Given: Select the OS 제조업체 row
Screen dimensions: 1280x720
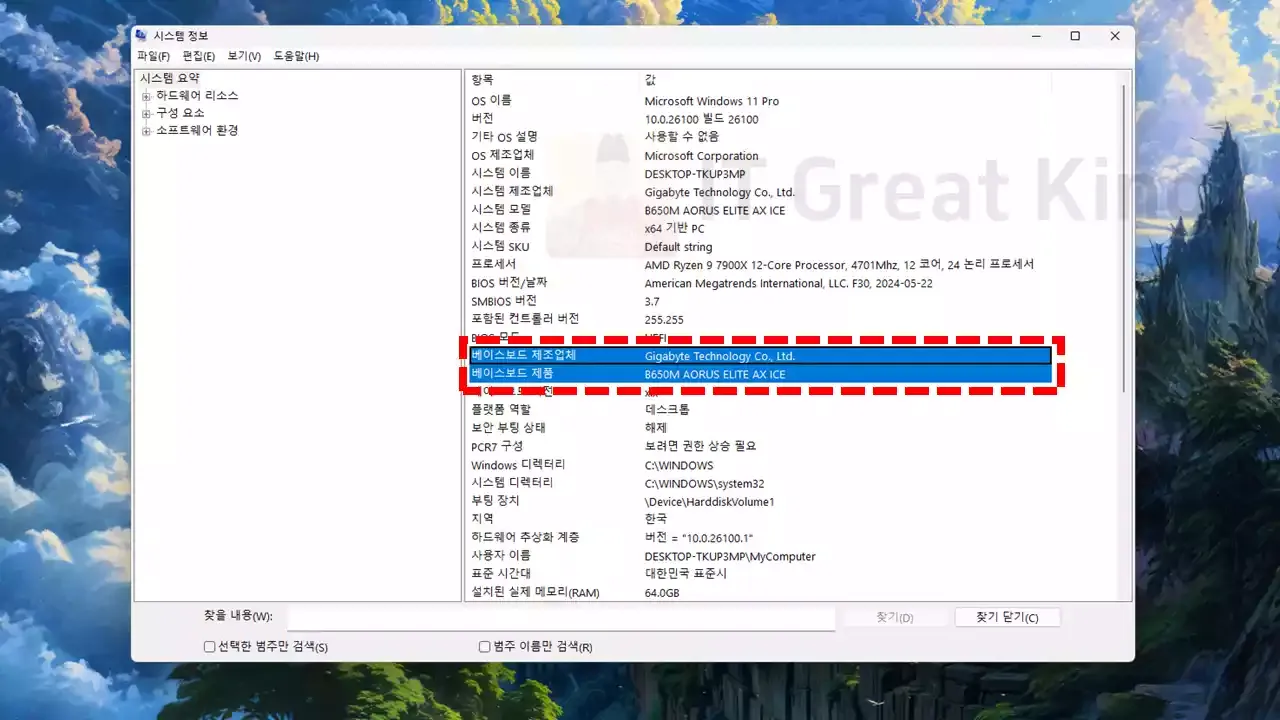Looking at the screenshot, I should point(760,156).
